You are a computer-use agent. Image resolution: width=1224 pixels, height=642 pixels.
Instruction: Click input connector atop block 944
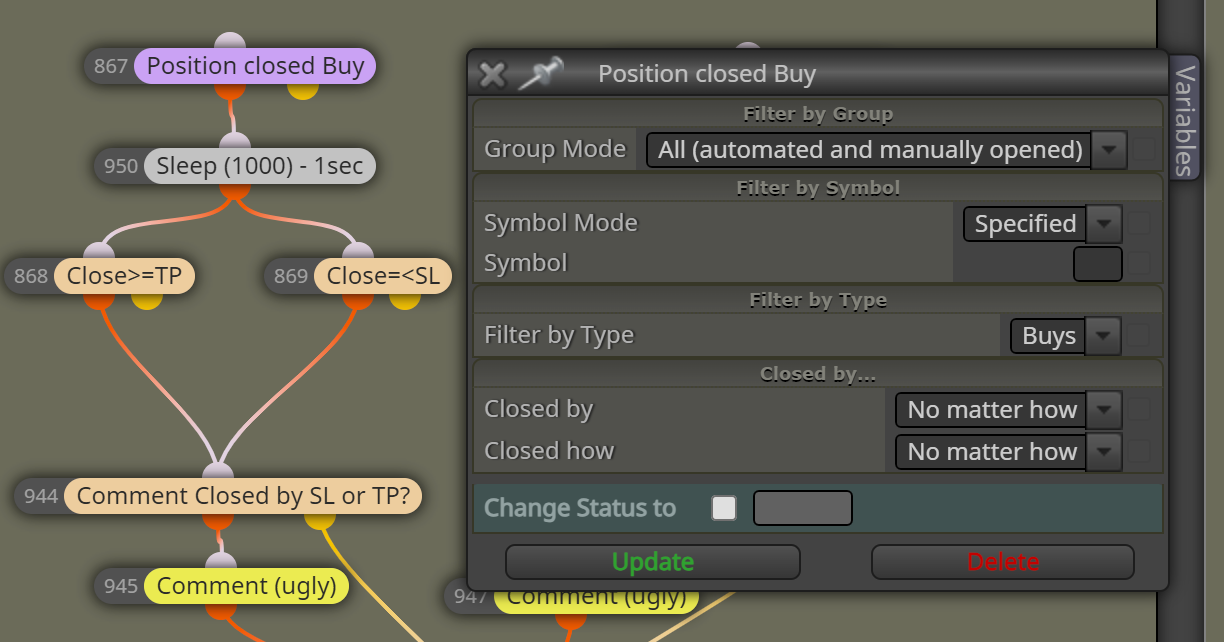coord(217,472)
